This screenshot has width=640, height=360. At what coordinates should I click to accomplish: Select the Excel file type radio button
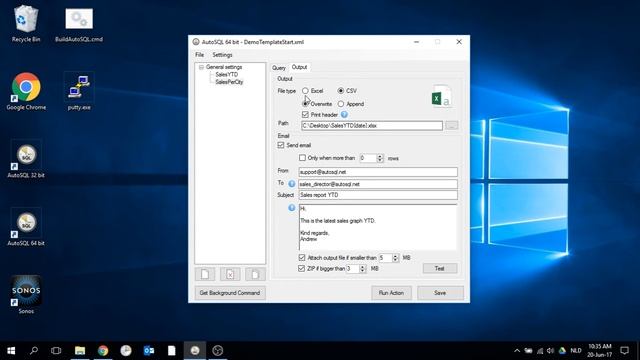305,91
